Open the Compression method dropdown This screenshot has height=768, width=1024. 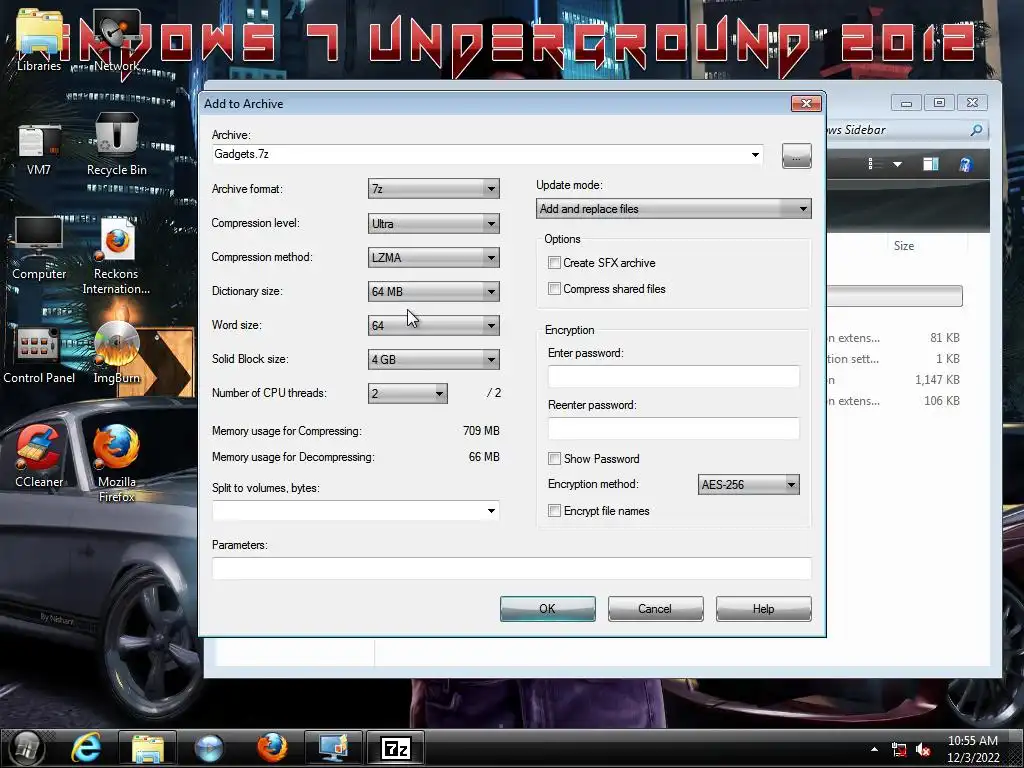click(434, 257)
